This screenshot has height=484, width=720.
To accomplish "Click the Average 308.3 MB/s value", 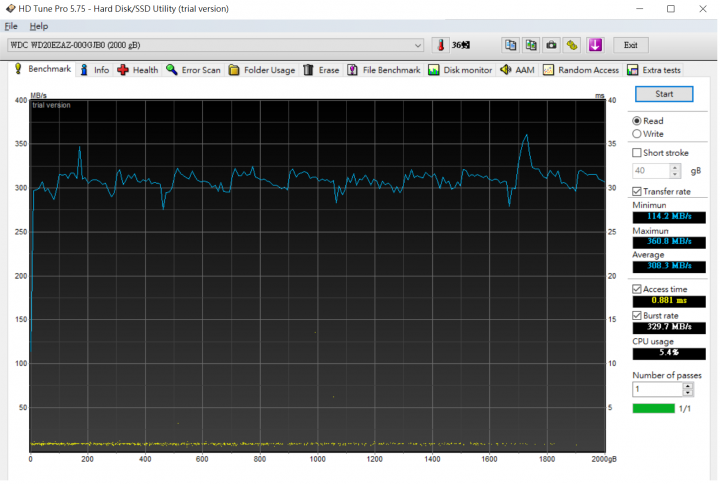I will coord(670,267).
